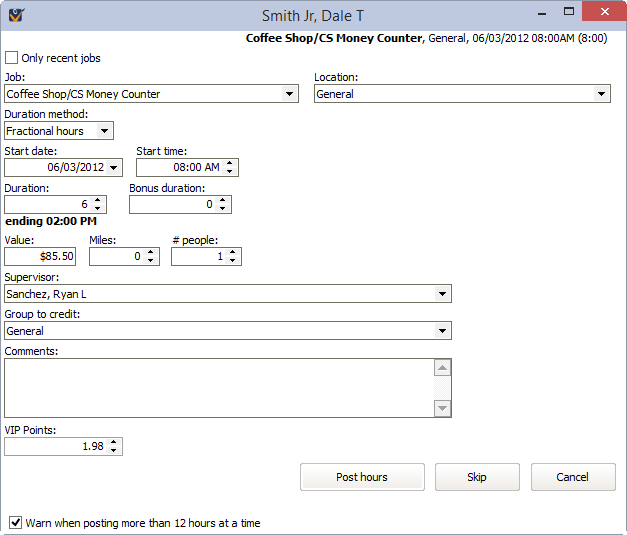
Task: Increase the Miles value
Action: (150, 252)
